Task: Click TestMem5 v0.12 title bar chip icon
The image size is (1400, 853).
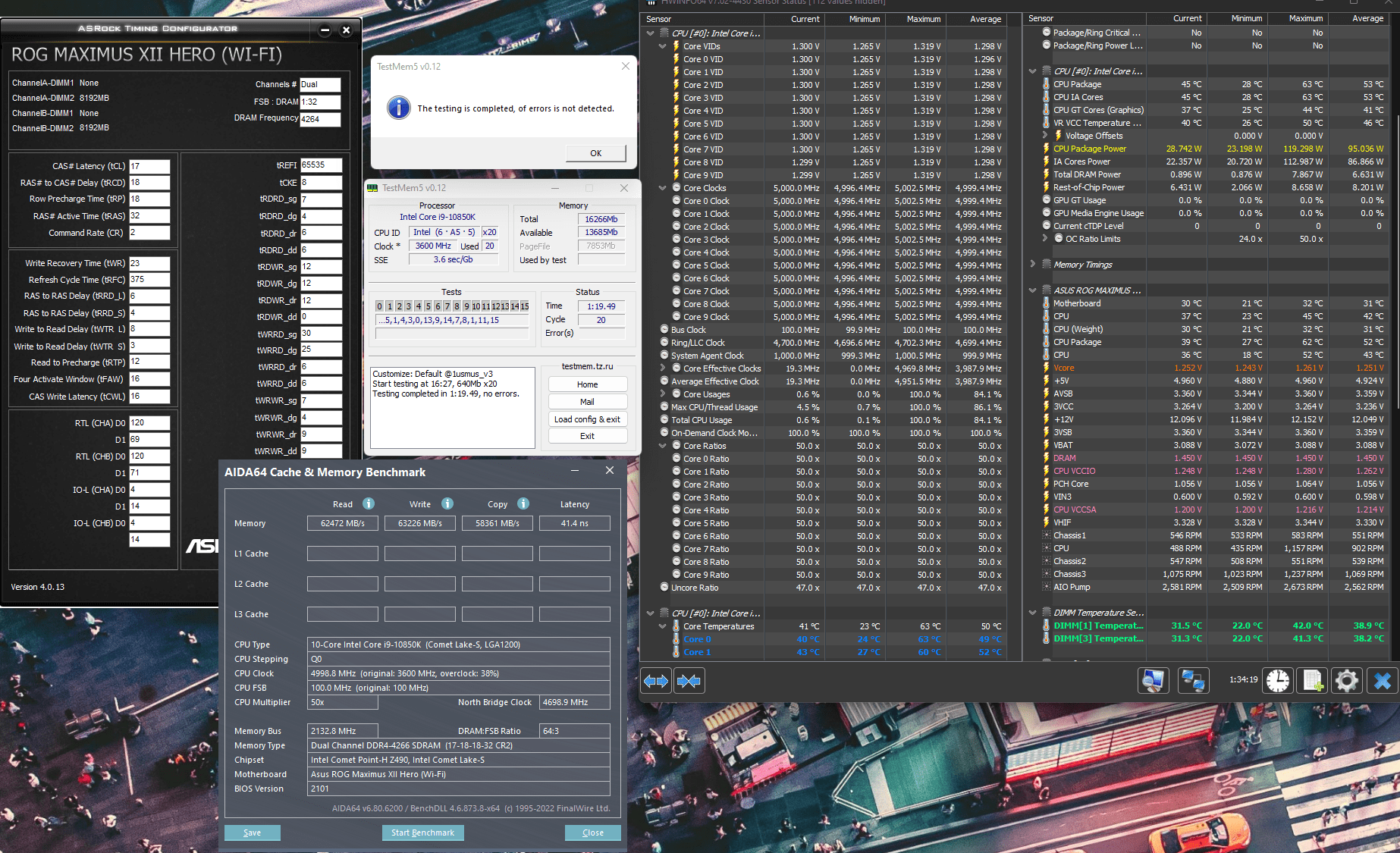Action: [372, 188]
